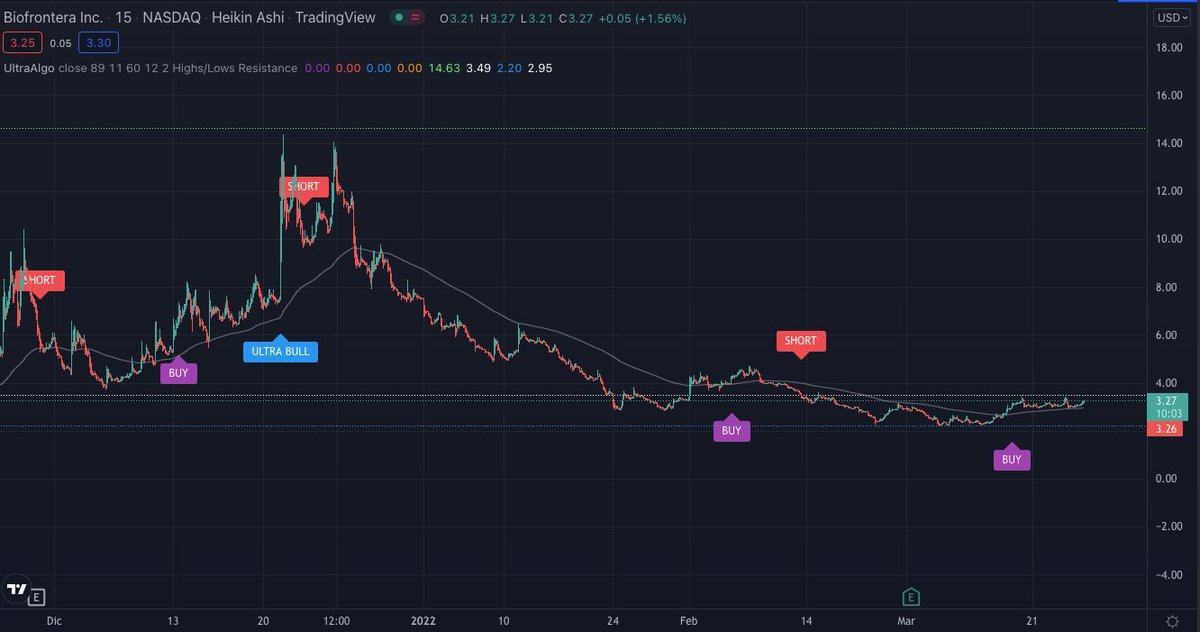Click the green earnings E marker on the timeline
Image resolution: width=1200 pixels, height=632 pixels.
911,596
